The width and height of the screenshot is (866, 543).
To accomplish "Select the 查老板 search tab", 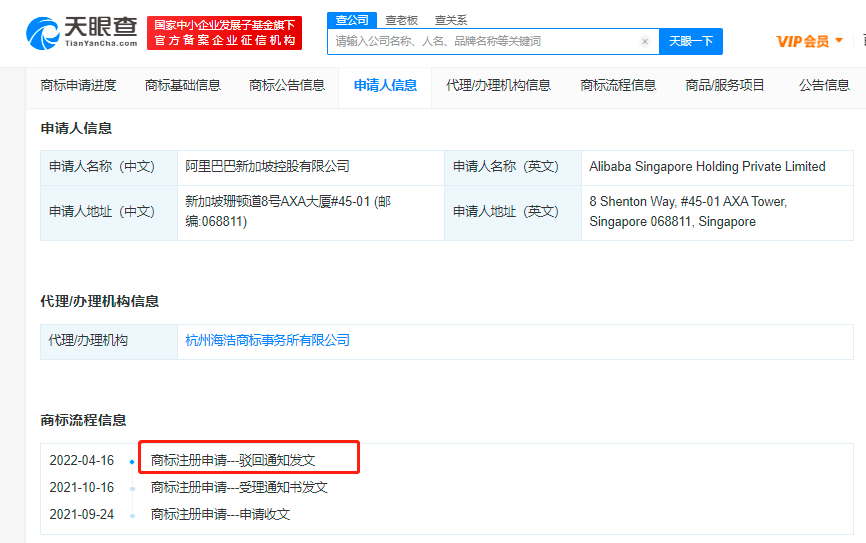I will pos(402,20).
